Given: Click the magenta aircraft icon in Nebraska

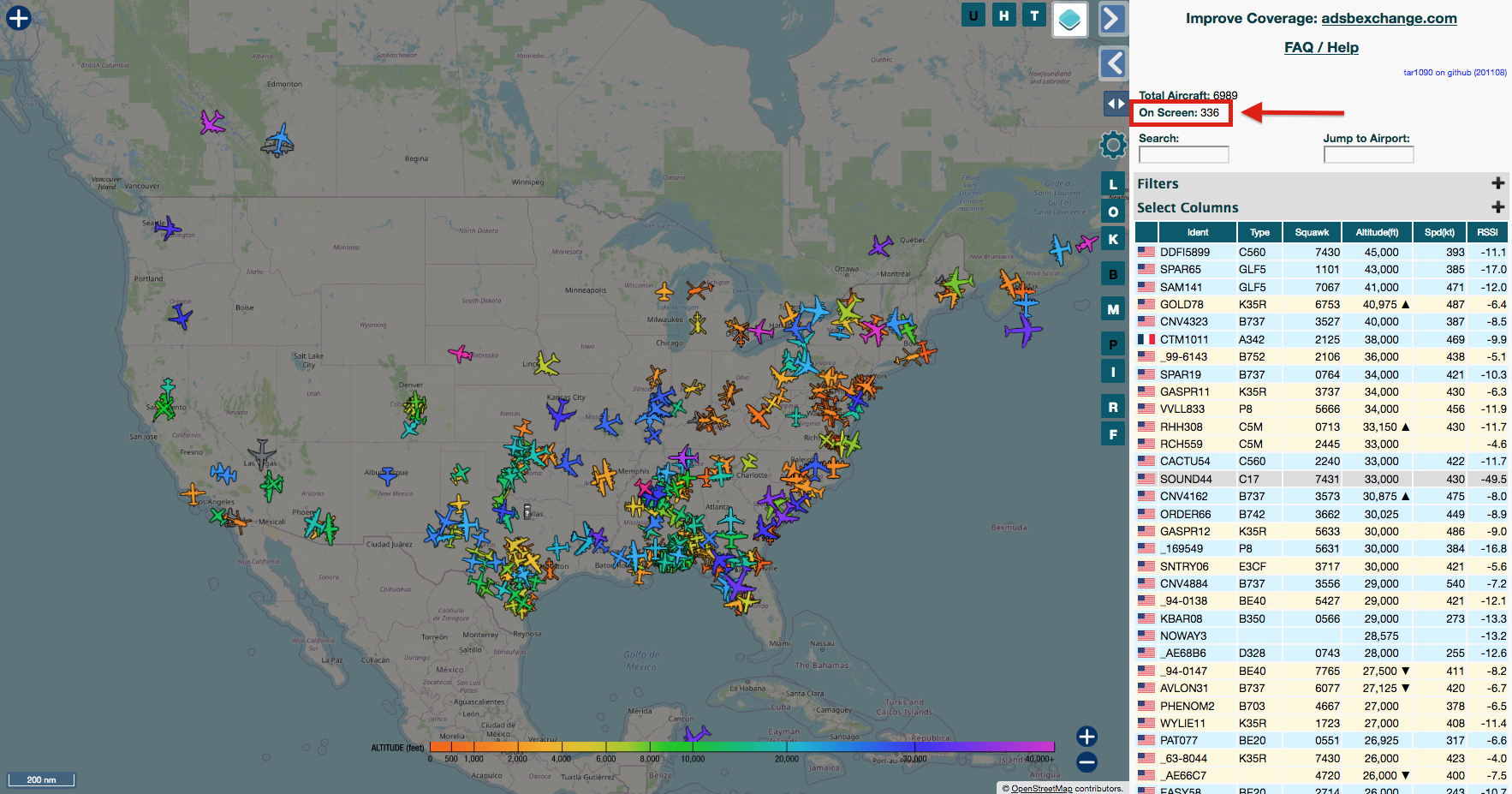Looking at the screenshot, I should (x=461, y=353).
